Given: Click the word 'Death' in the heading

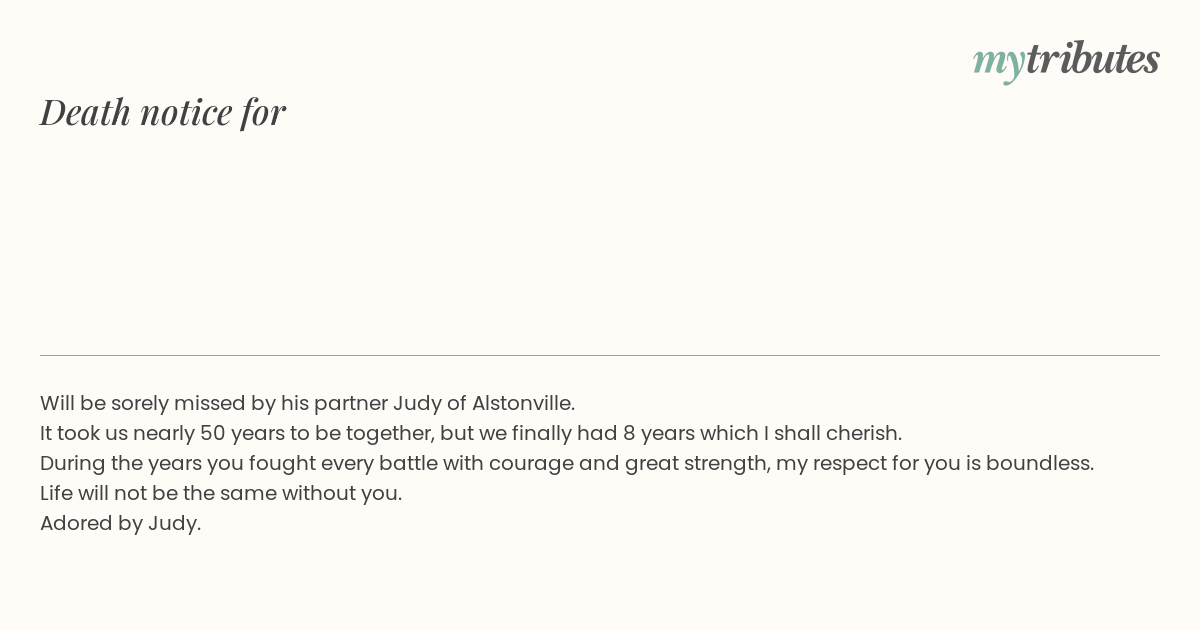Looking at the screenshot, I should (85, 112).
